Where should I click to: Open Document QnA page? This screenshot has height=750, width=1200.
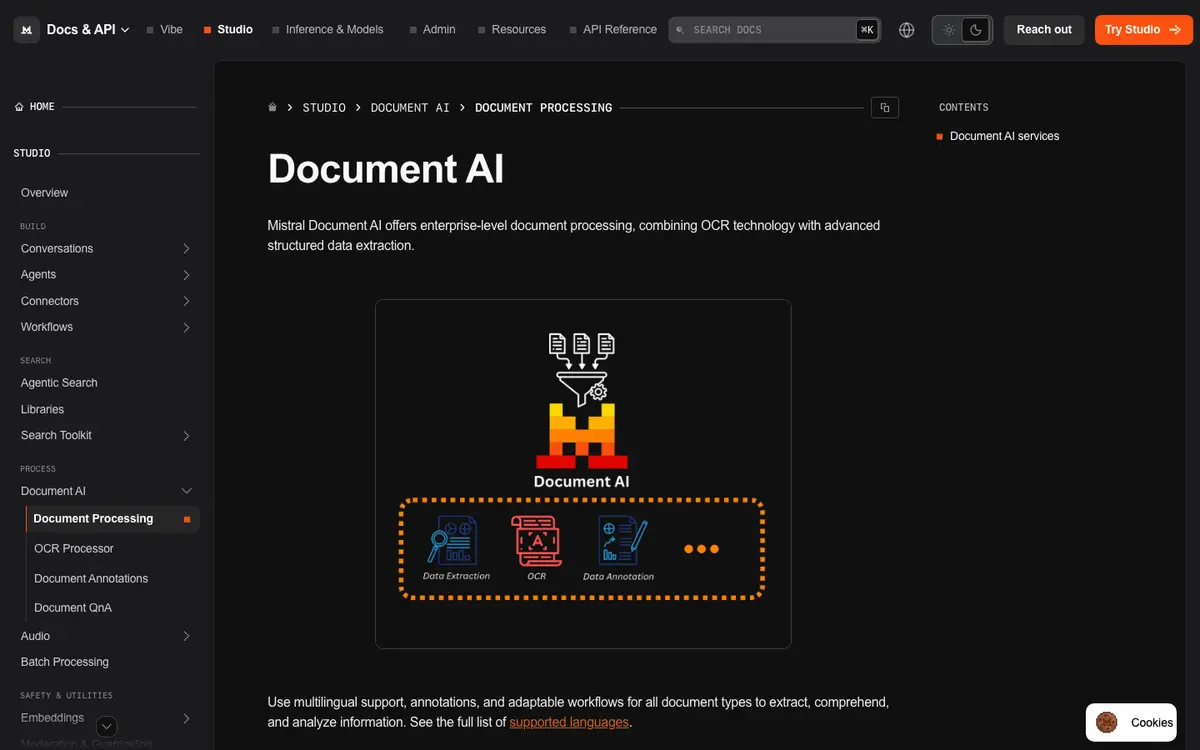(x=73, y=608)
